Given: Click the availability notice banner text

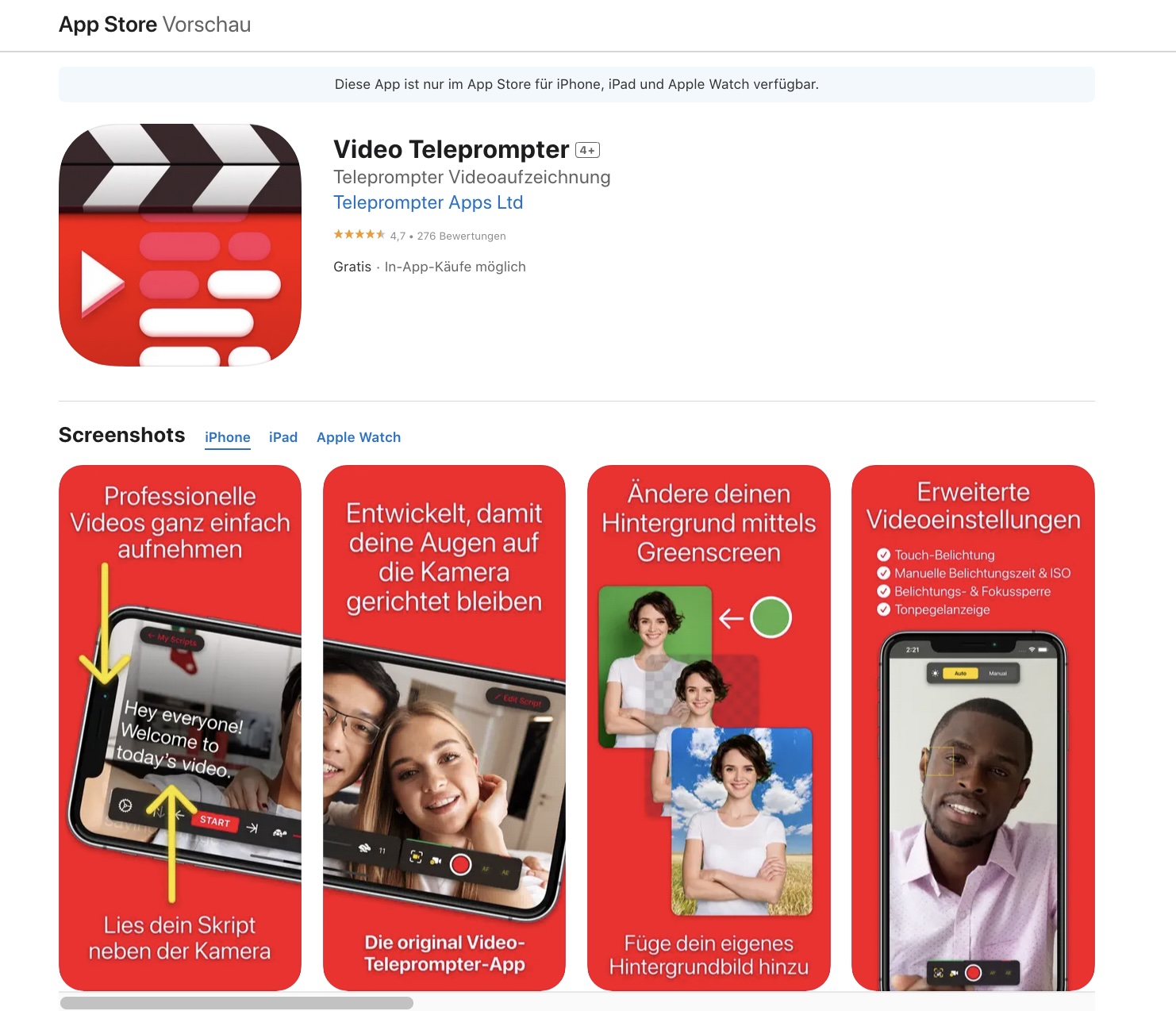Looking at the screenshot, I should [577, 84].
